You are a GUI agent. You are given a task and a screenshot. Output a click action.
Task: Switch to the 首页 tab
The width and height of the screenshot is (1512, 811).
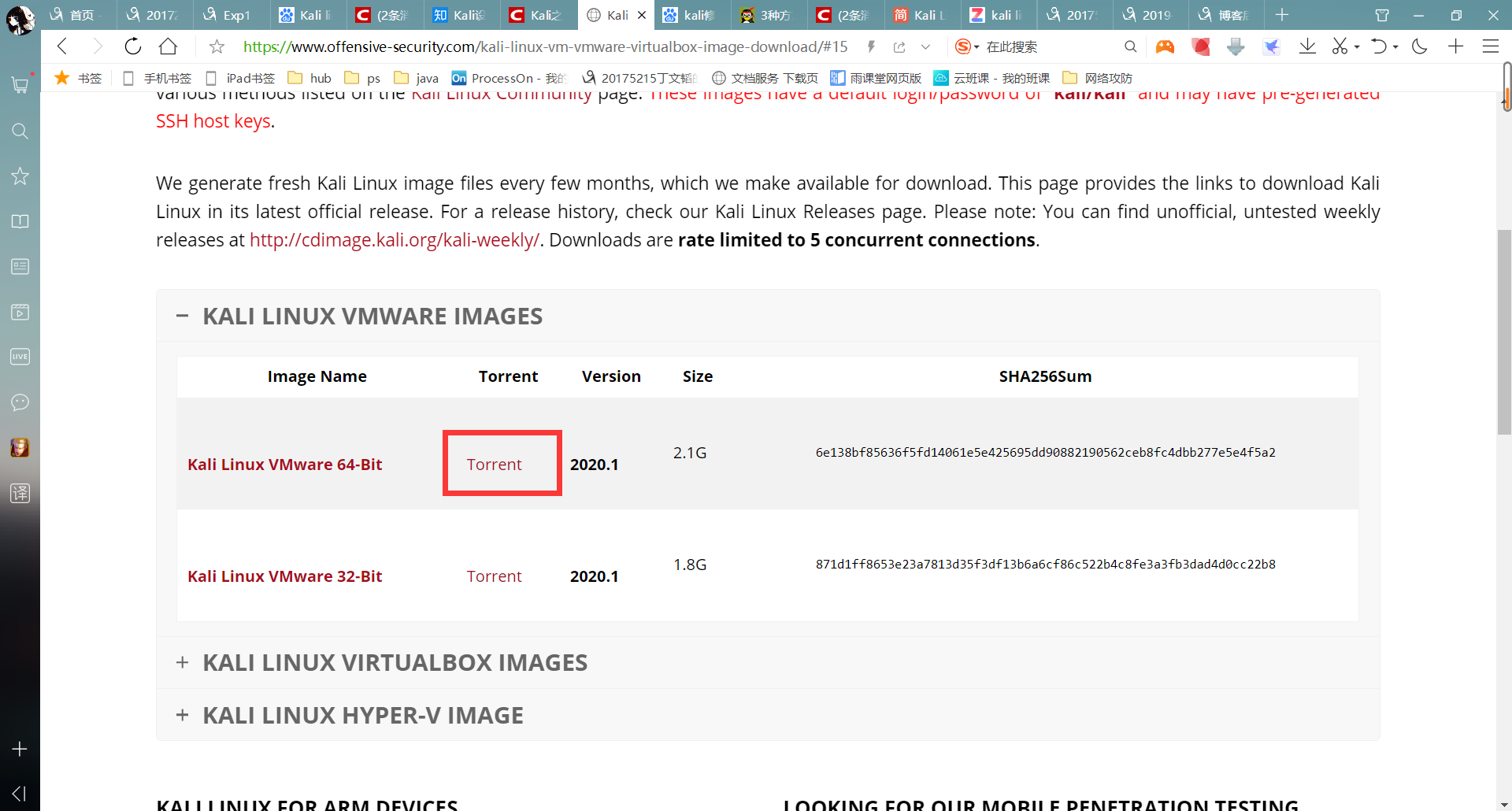[79, 15]
